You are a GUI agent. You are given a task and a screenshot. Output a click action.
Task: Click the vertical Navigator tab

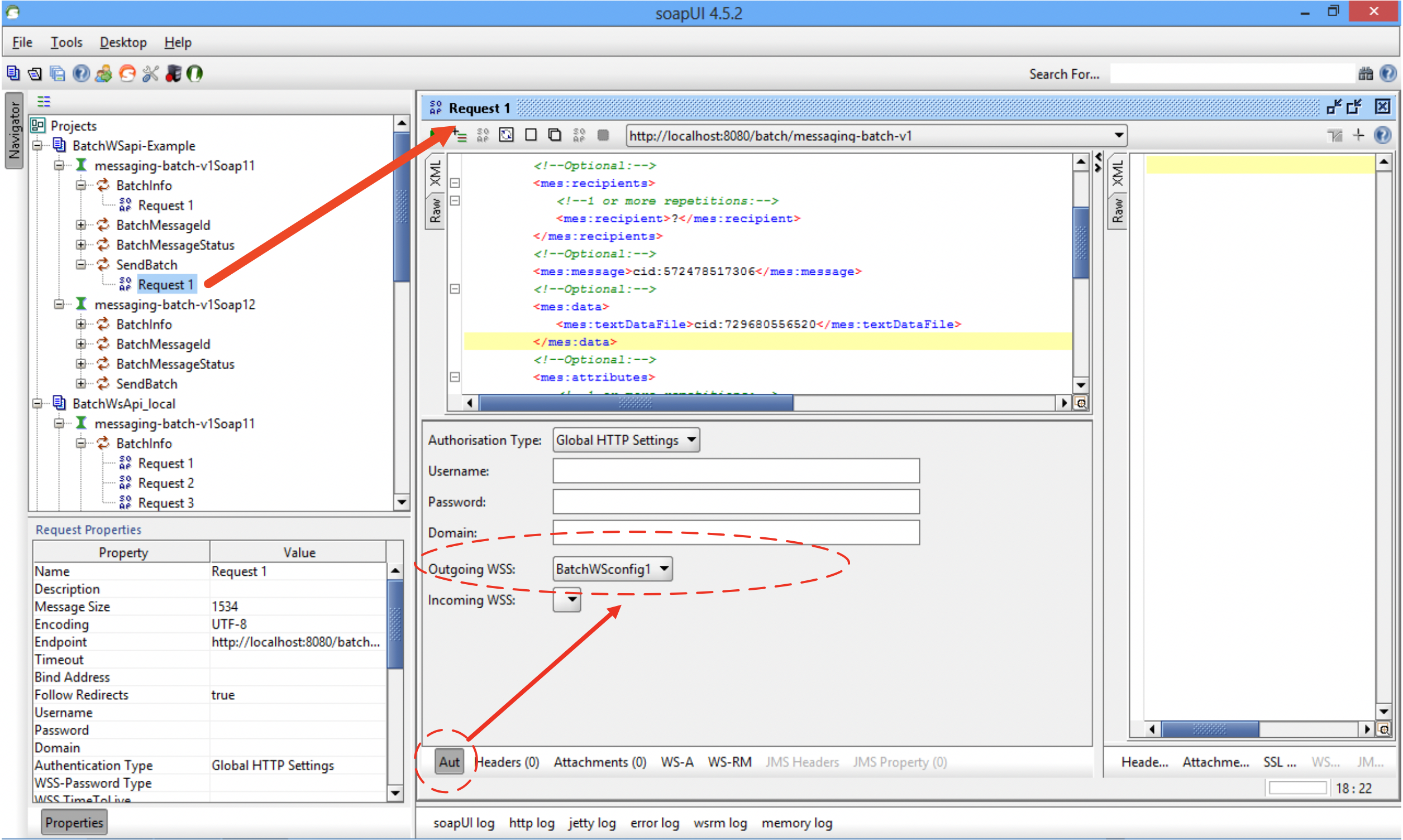[x=14, y=130]
